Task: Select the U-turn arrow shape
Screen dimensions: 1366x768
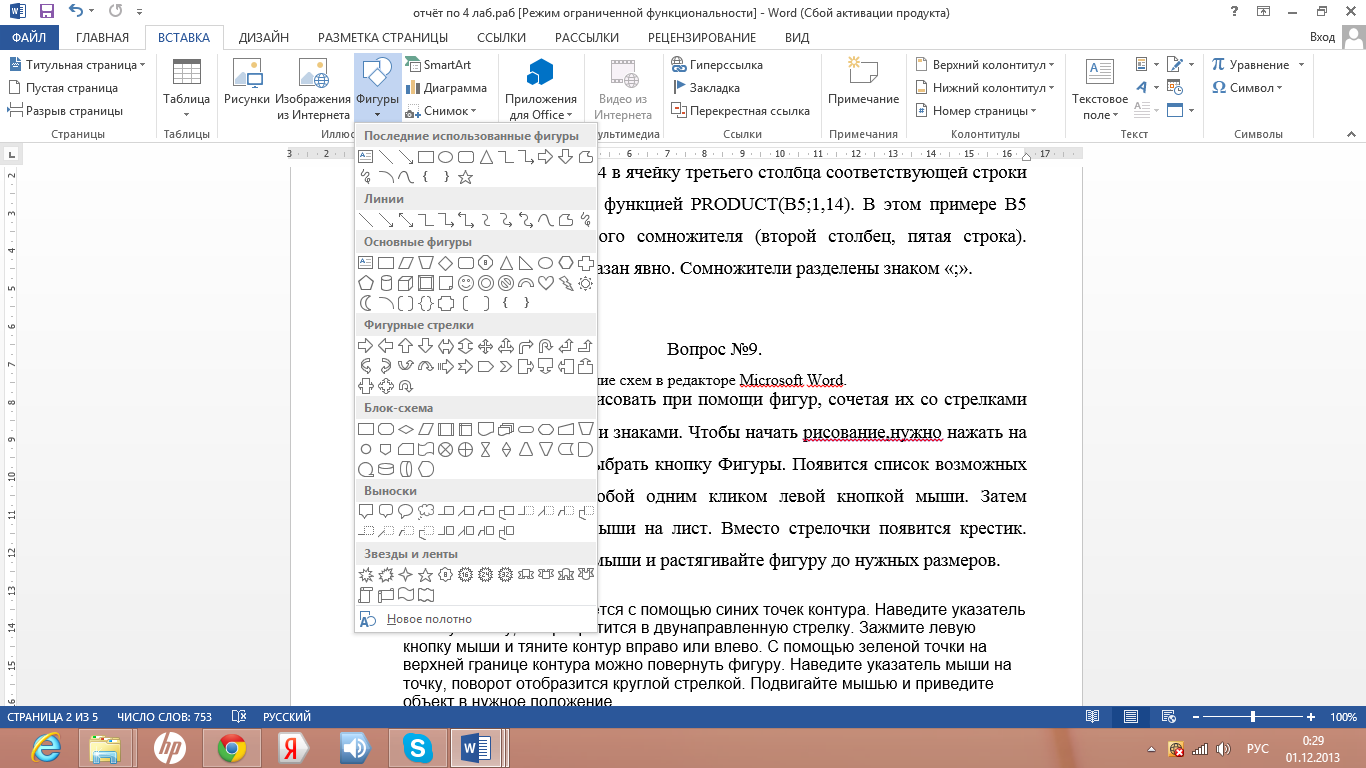Action: [545, 346]
